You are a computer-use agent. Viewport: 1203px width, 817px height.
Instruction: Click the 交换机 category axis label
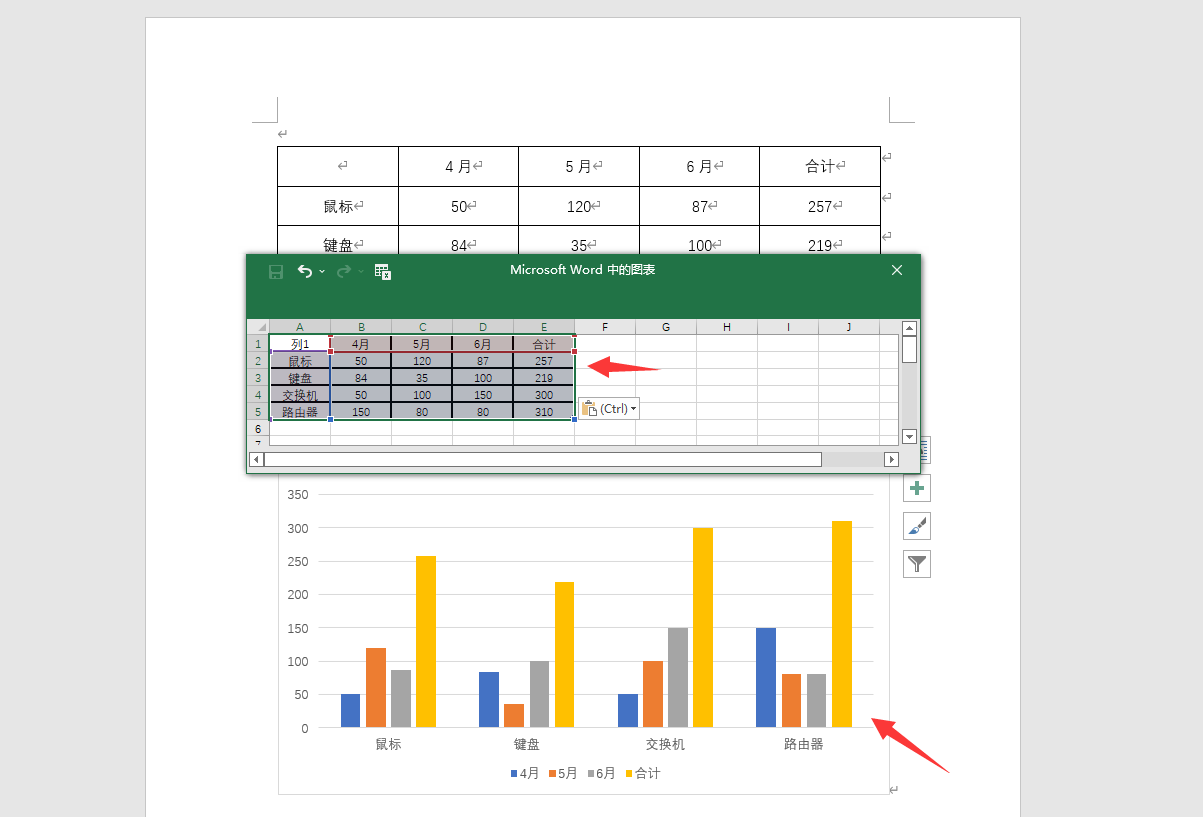pos(665,744)
